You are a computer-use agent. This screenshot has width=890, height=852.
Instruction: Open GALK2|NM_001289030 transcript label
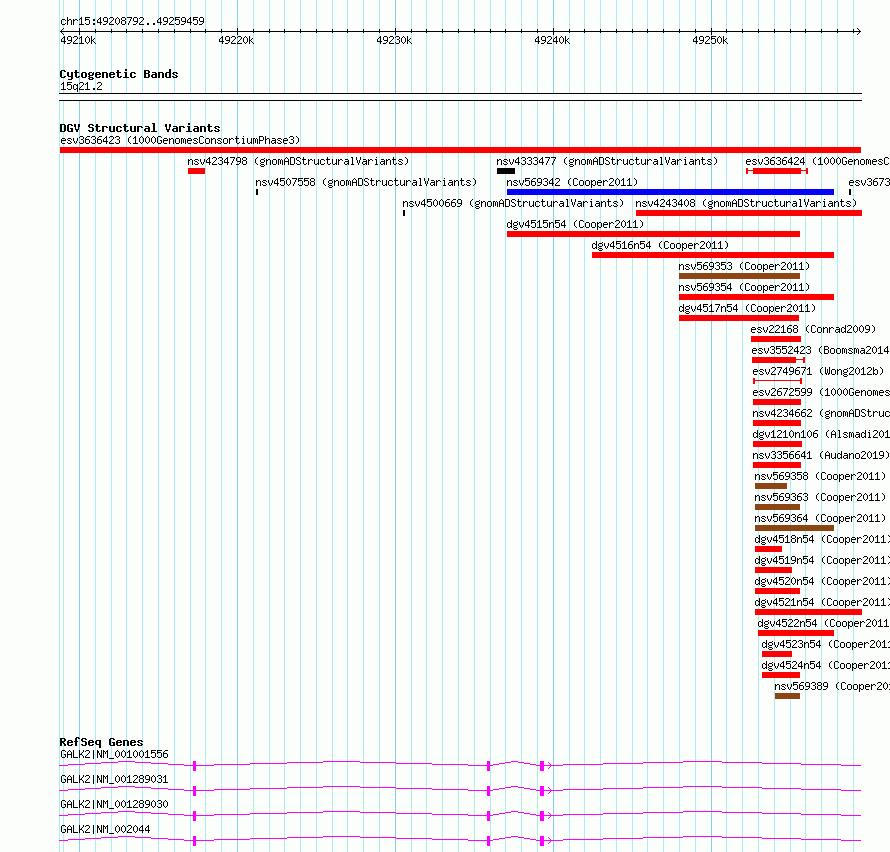coord(114,804)
